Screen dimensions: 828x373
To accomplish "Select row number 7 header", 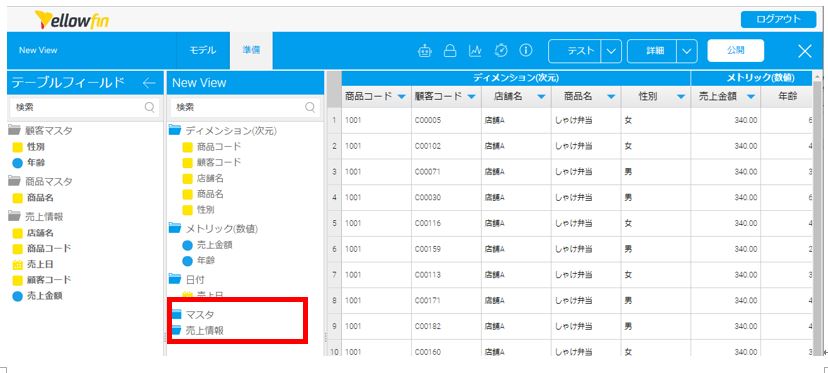I will coord(334,275).
